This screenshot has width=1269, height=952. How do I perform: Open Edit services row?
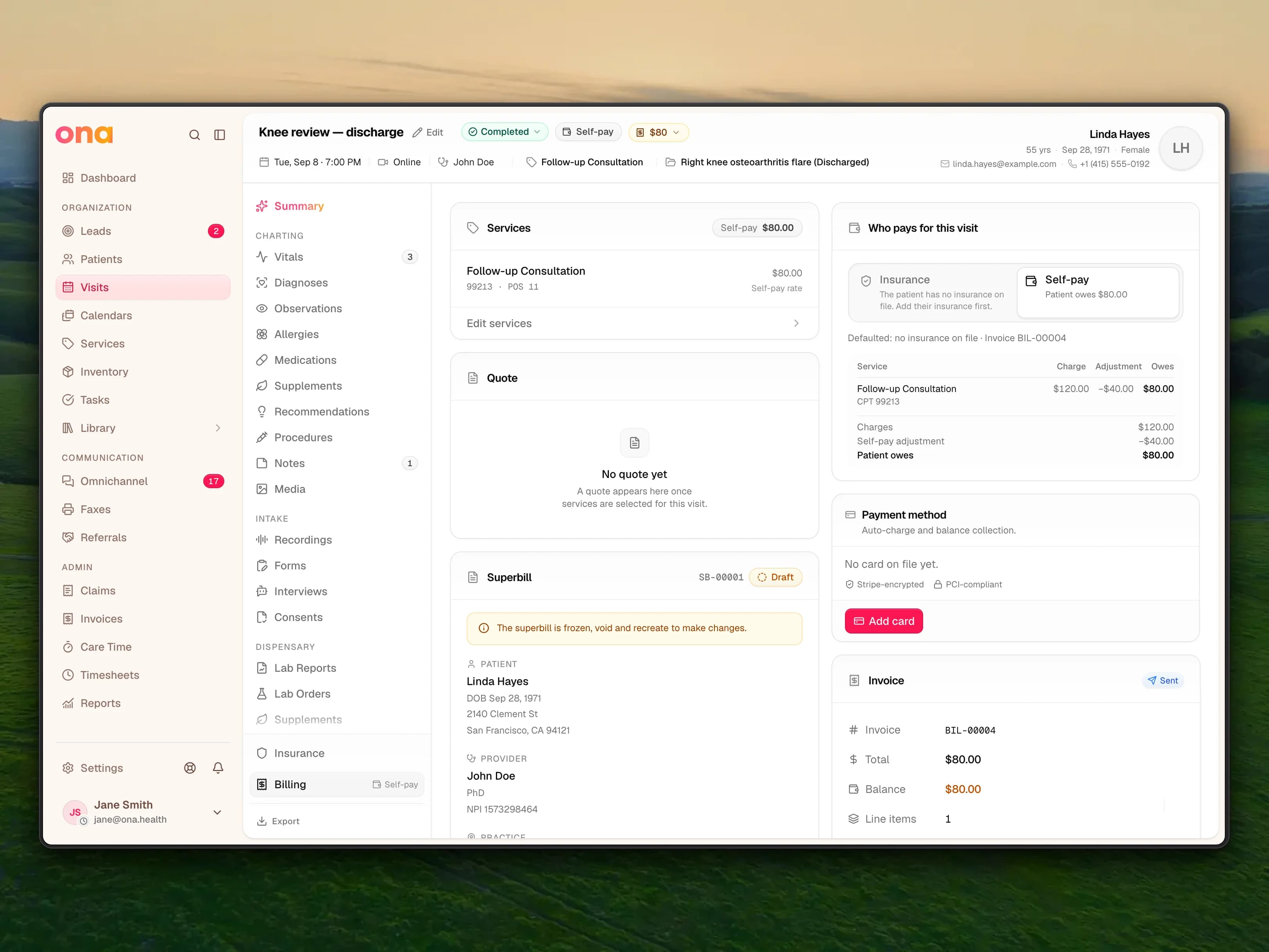(635, 324)
